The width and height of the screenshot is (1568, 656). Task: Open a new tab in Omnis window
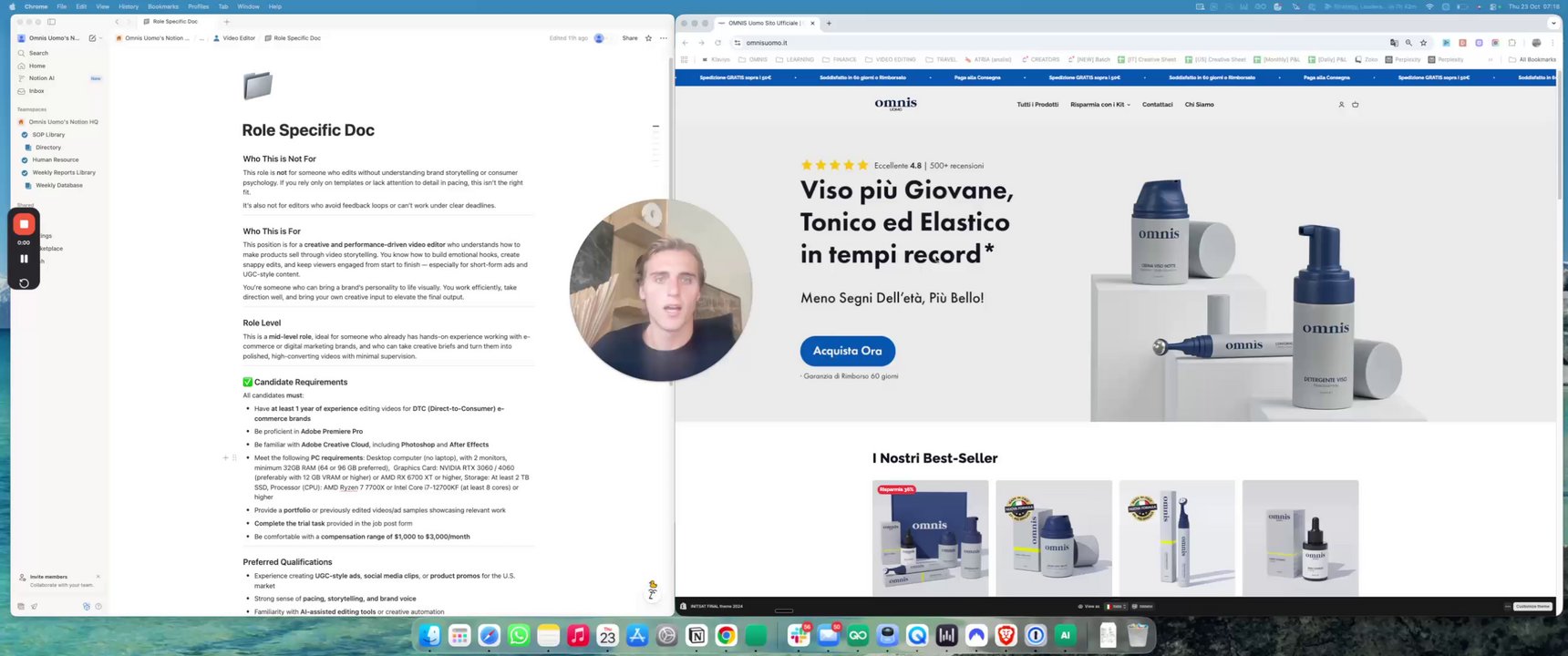click(x=829, y=23)
